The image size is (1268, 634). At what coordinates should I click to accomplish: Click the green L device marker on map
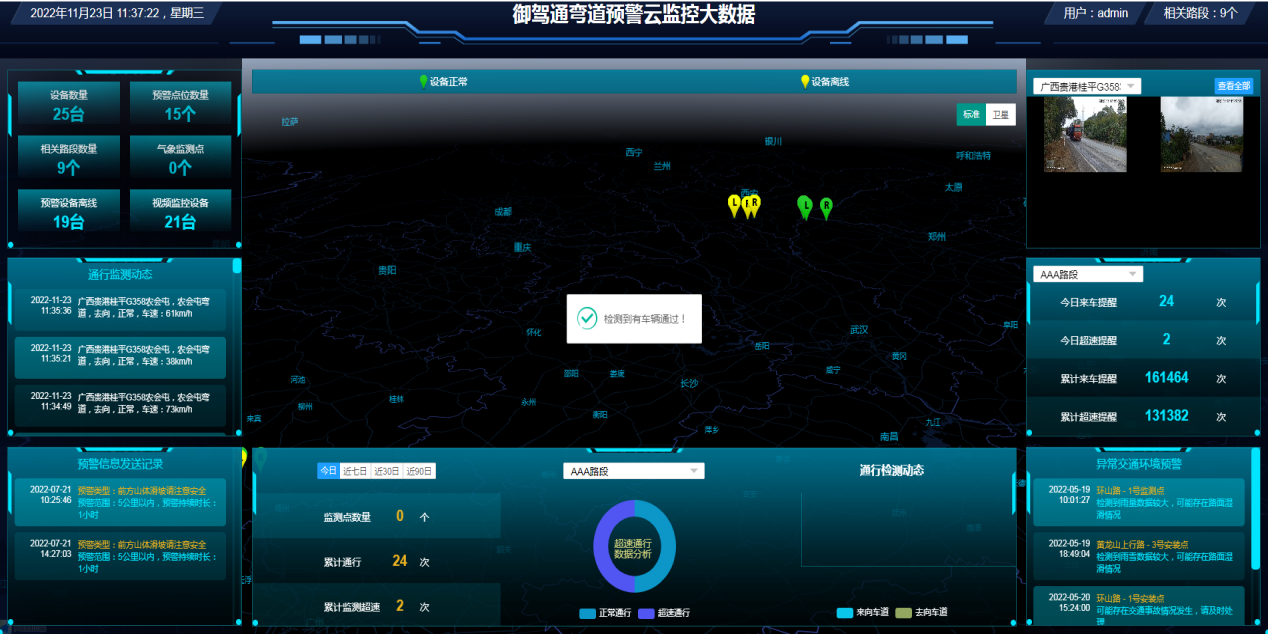click(x=804, y=205)
